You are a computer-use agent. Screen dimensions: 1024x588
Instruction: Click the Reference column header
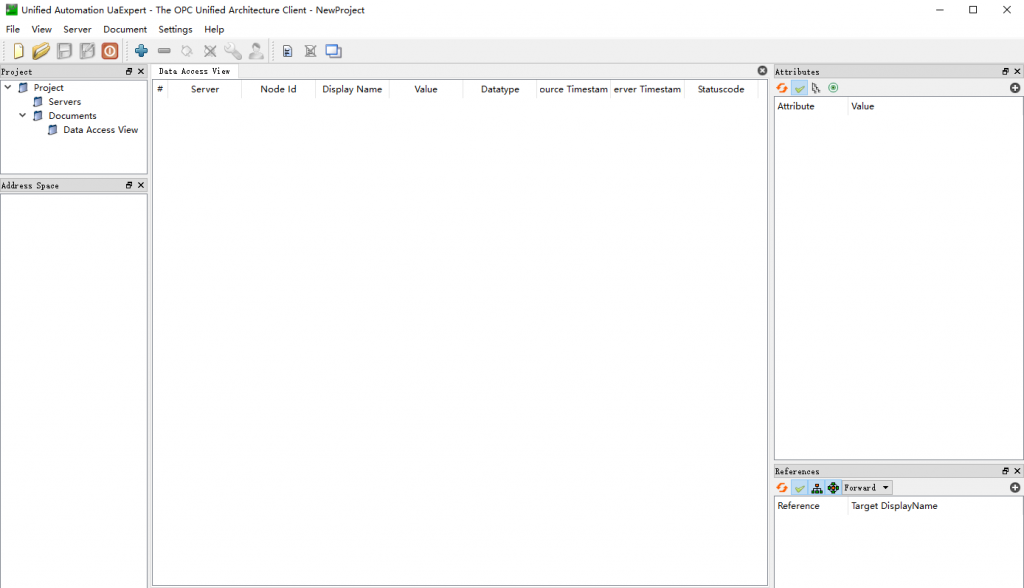811,506
